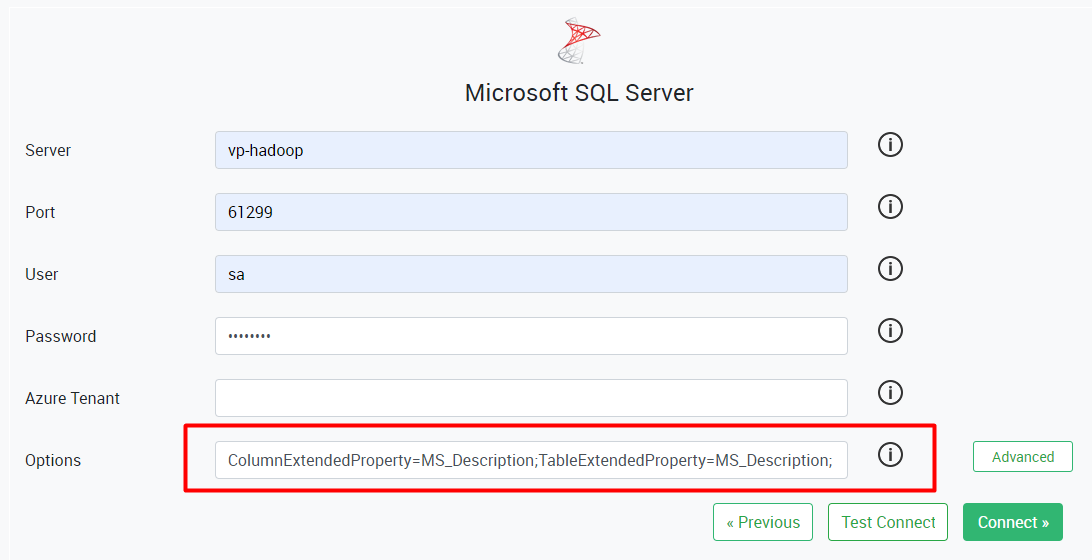The image size is (1092, 560).
Task: Click the 'Microsoft SQL Server' heading text
Action: coord(579,93)
